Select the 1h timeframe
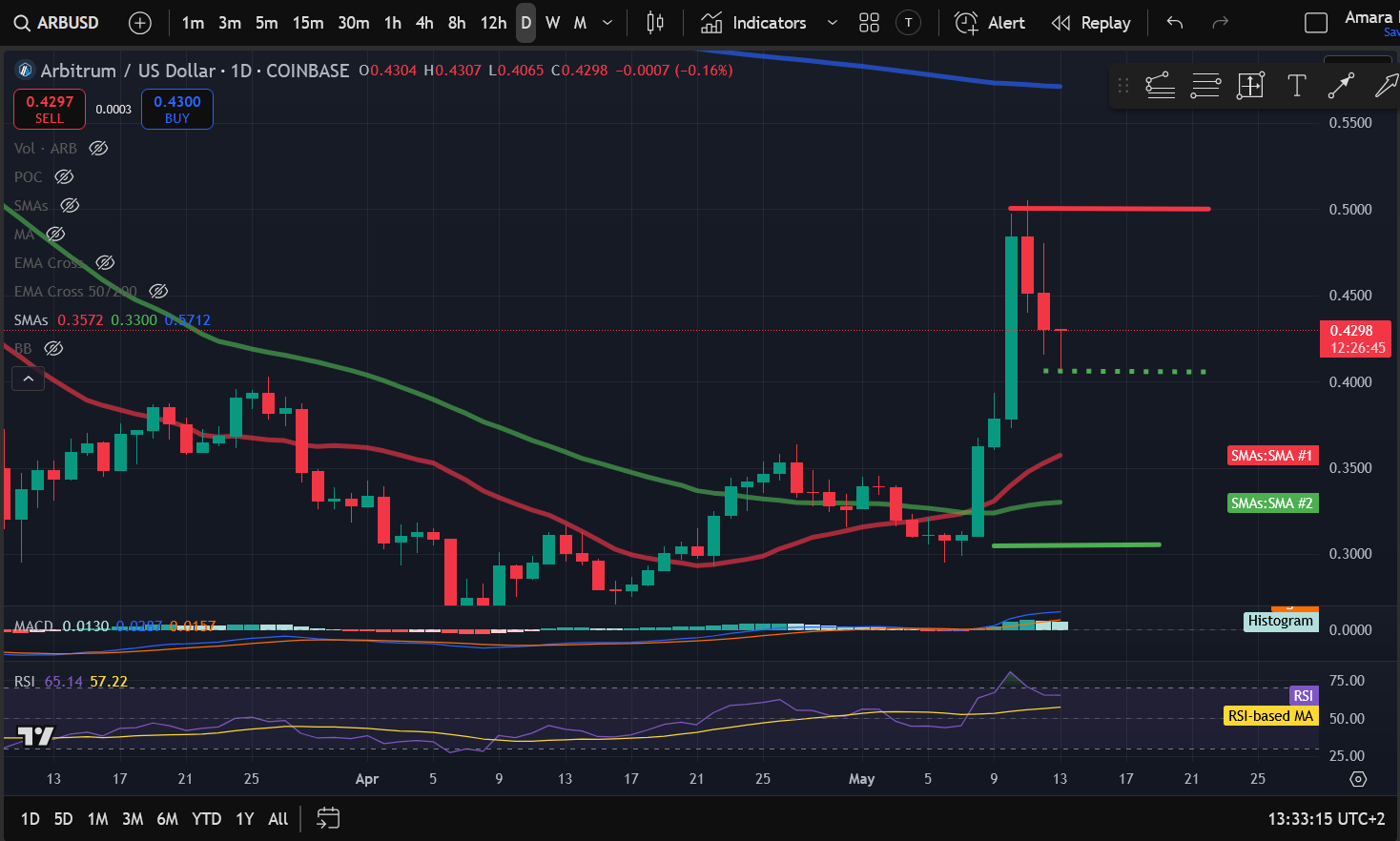Screen dimensions: 1400x841 point(392,23)
